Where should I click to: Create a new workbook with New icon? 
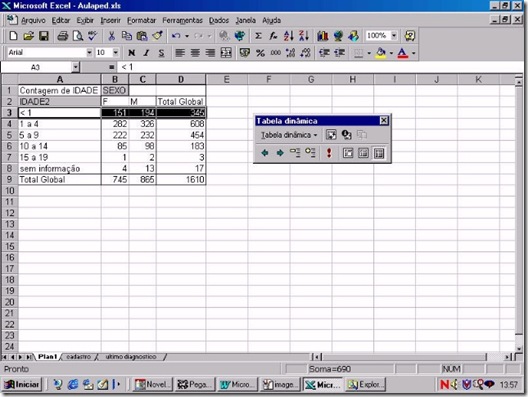click(13, 36)
